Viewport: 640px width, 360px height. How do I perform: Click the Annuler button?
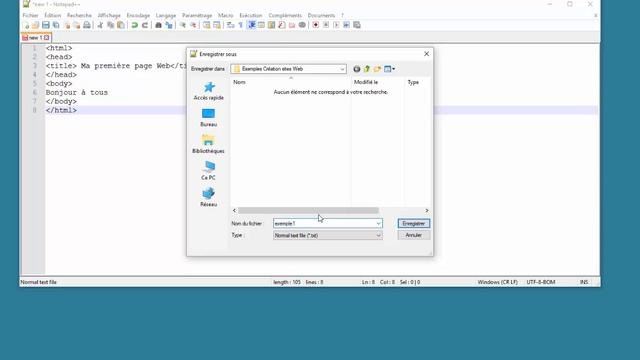(x=413, y=235)
